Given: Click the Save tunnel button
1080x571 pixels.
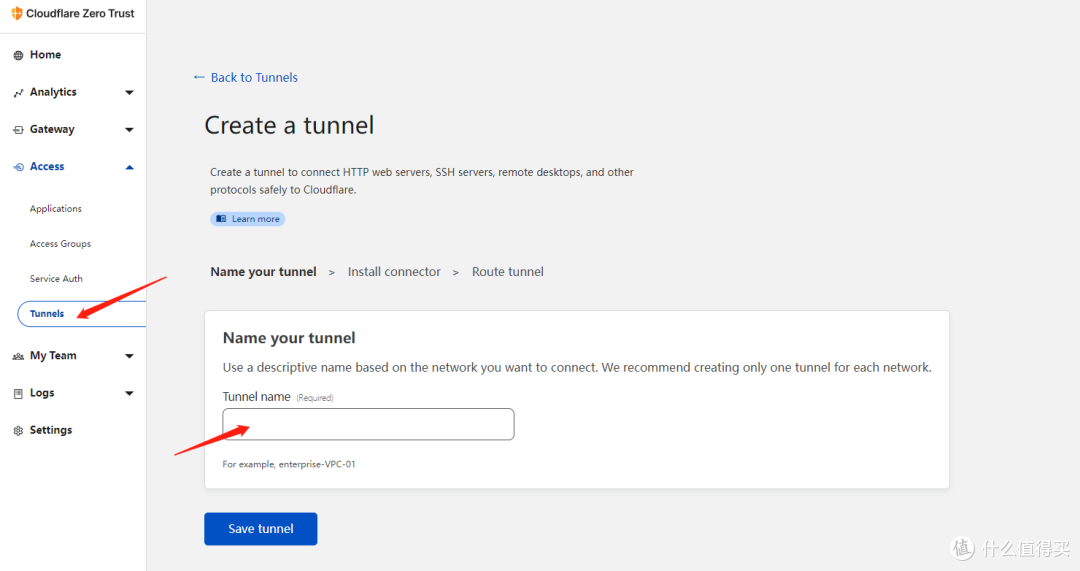Looking at the screenshot, I should pyautogui.click(x=260, y=529).
